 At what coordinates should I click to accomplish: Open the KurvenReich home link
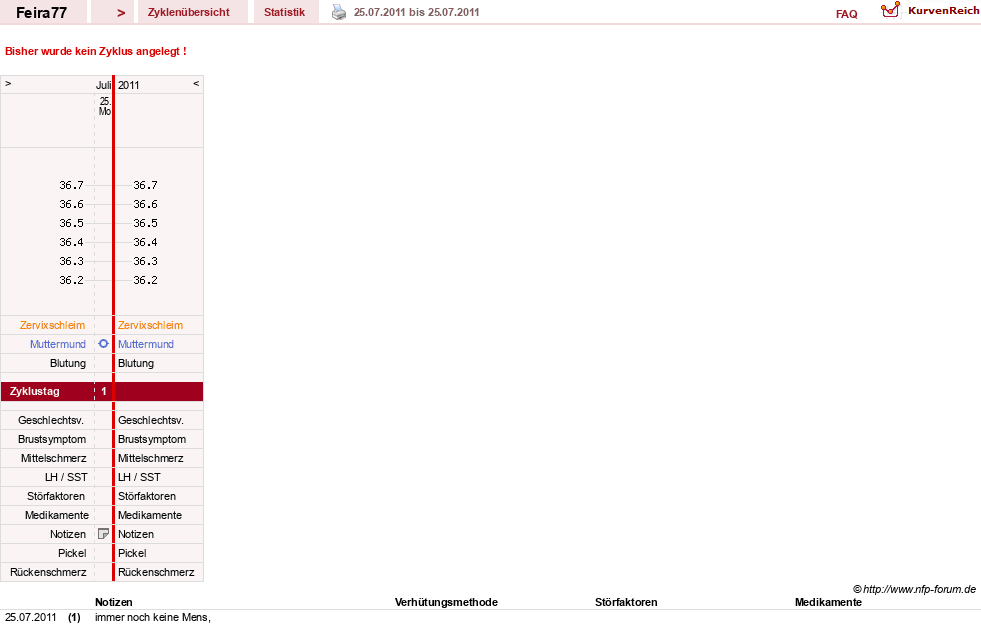coord(943,11)
